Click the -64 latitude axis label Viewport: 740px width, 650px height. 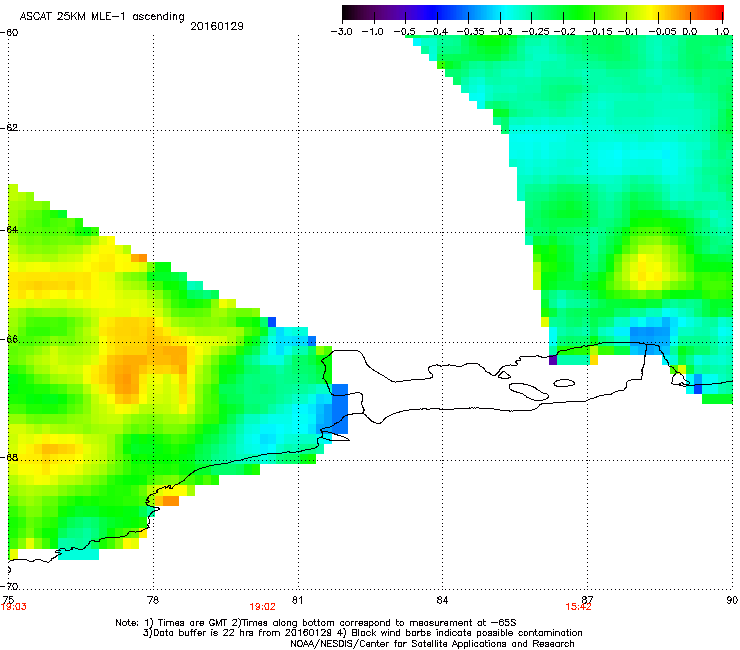point(9,229)
